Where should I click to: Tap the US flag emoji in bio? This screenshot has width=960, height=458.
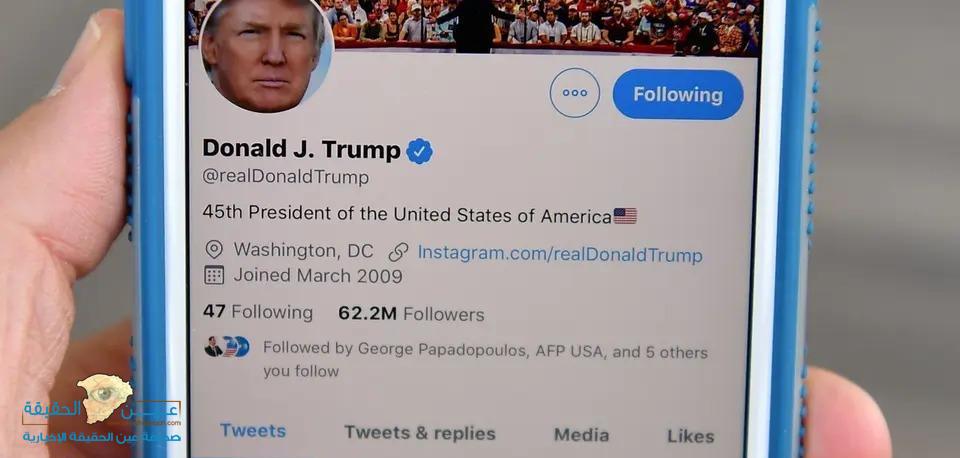click(x=625, y=216)
